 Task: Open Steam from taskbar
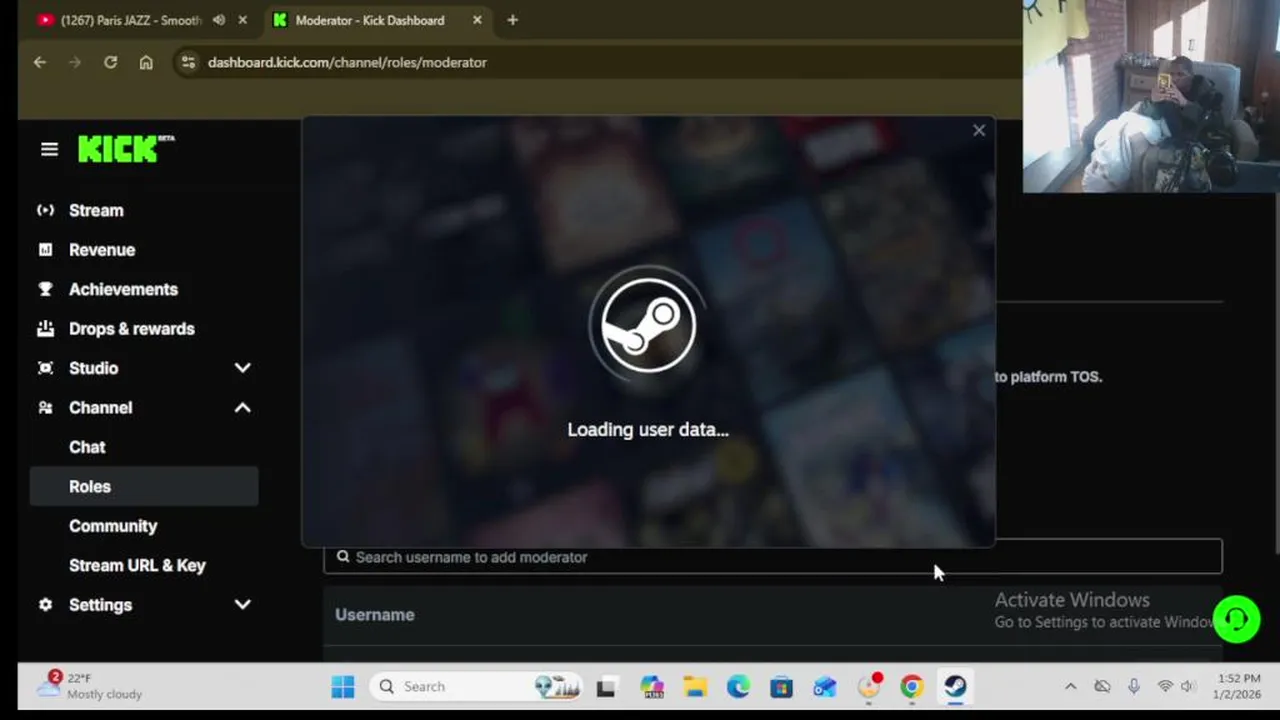(x=955, y=687)
